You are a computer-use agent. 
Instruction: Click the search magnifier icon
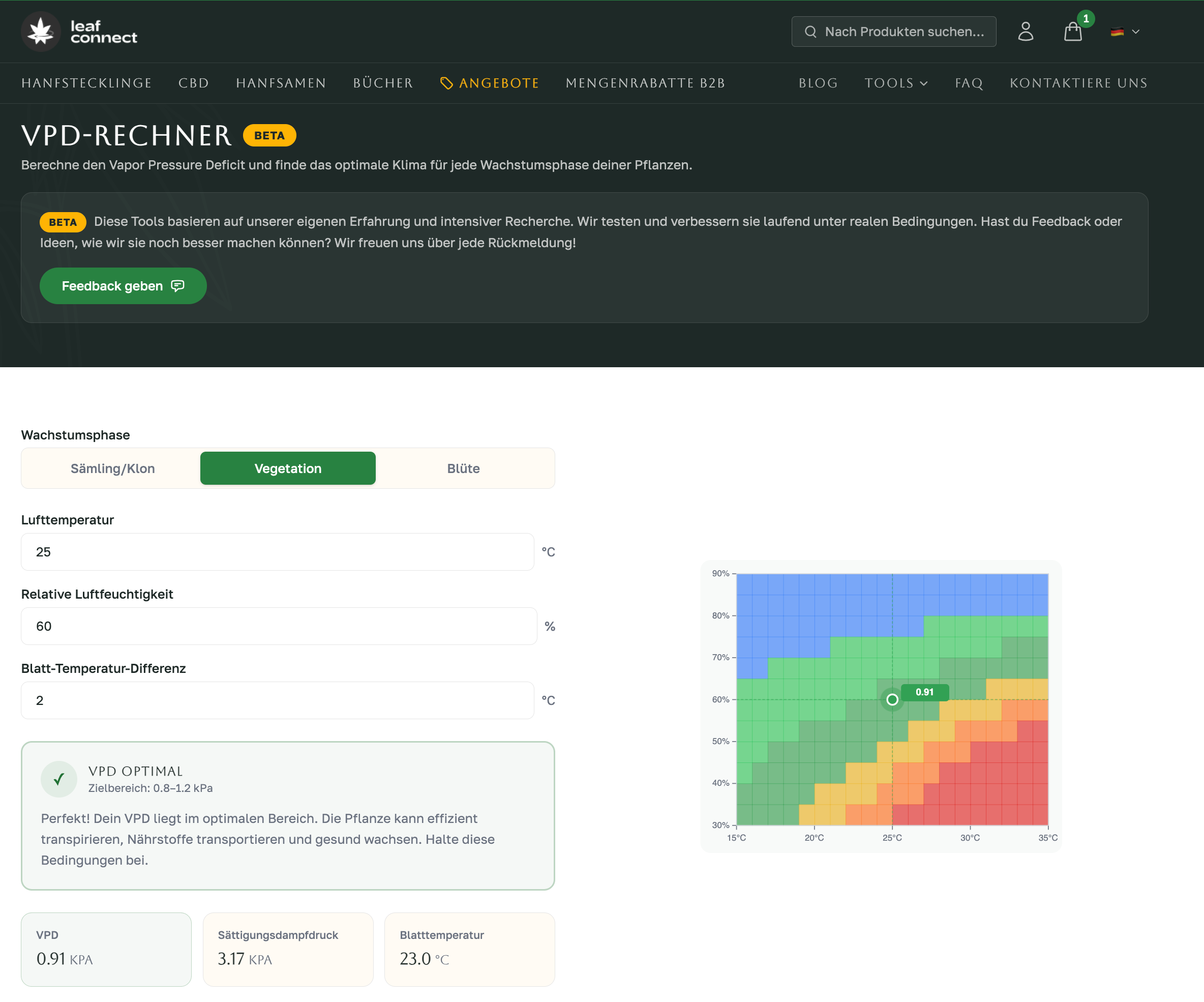[x=810, y=32]
